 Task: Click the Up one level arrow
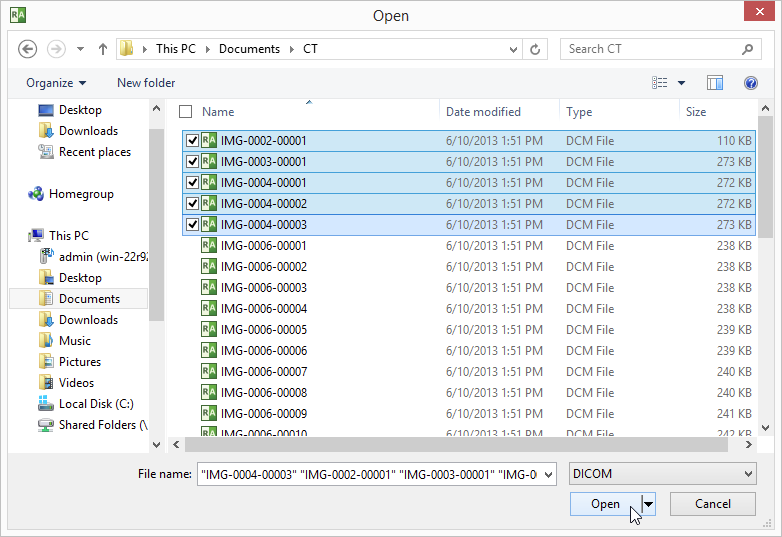tap(103, 49)
